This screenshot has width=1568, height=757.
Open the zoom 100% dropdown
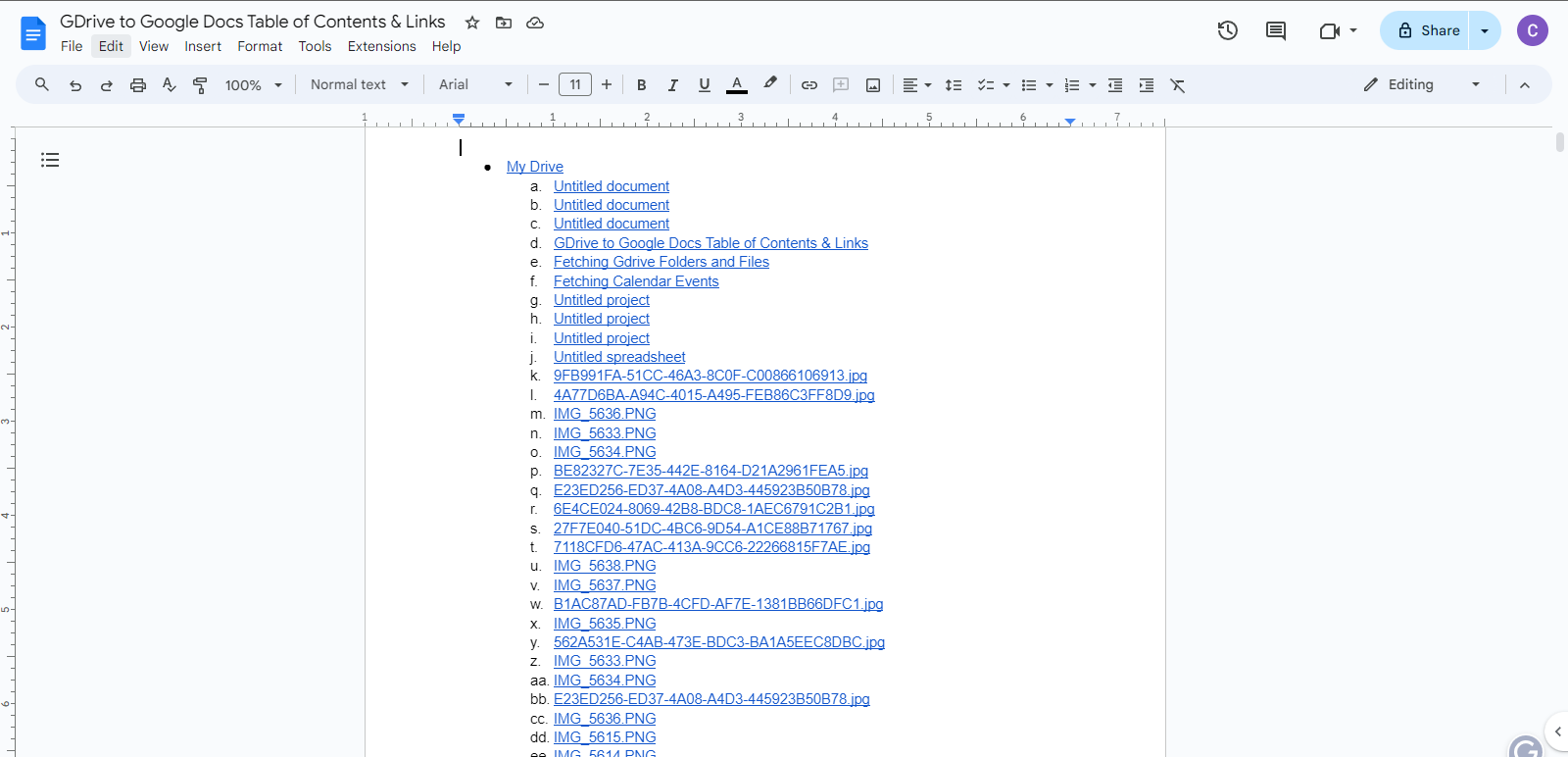click(x=253, y=85)
